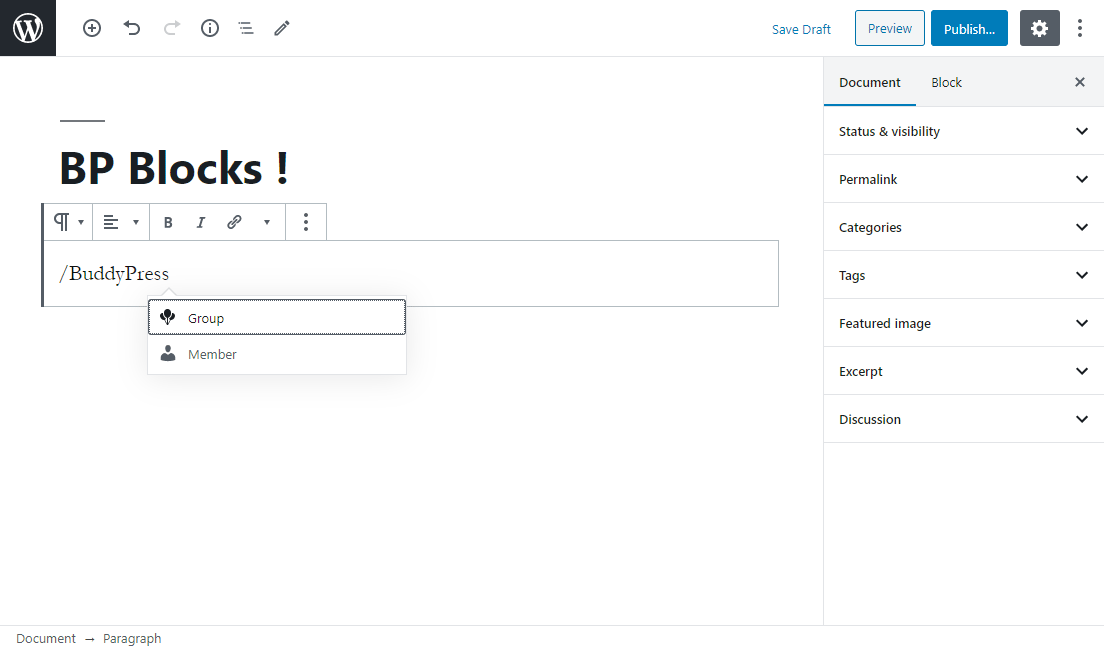The height and width of the screenshot is (650, 1104).
Task: Open the Add block inserter
Action: click(92, 28)
